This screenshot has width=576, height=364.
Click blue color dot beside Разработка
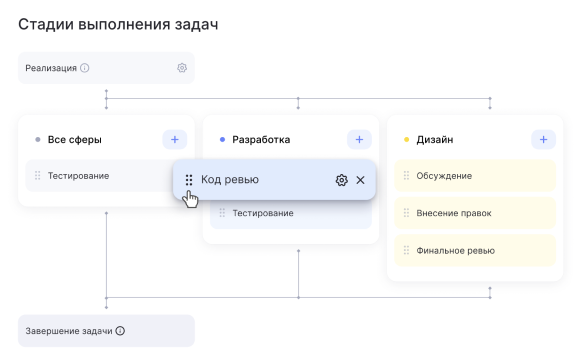point(222,140)
